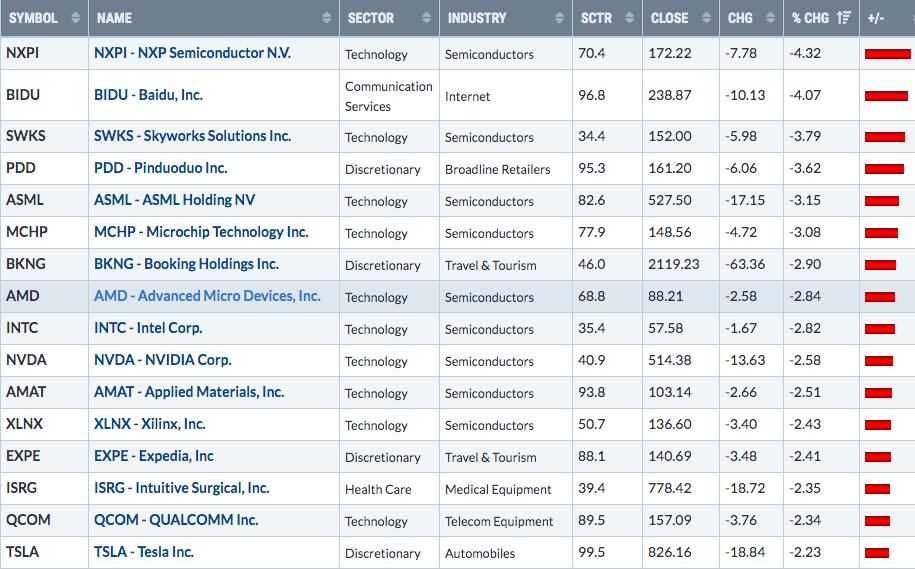Open QCOM - QUALCOMM Inc. link

click(x=176, y=520)
